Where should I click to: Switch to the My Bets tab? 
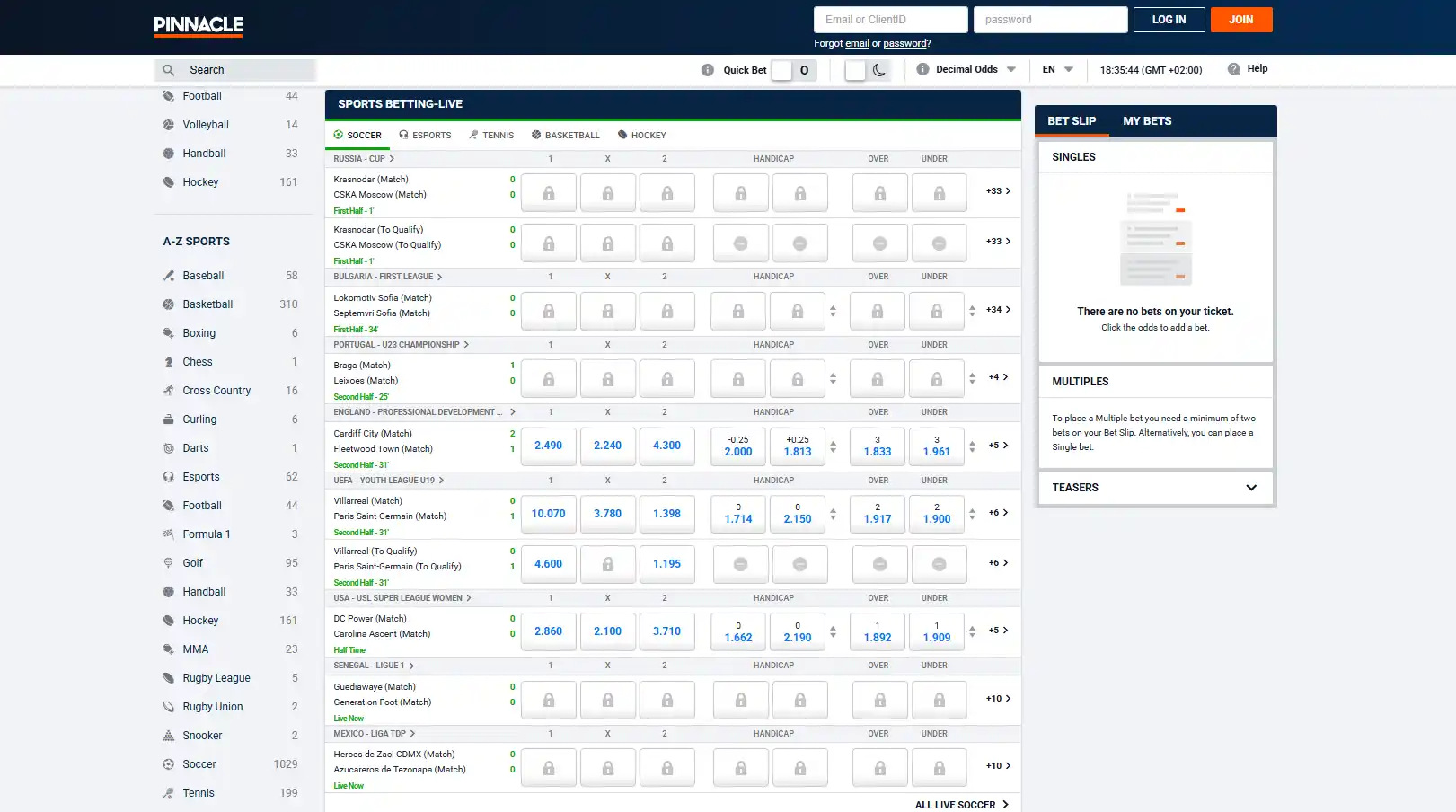[x=1147, y=121]
